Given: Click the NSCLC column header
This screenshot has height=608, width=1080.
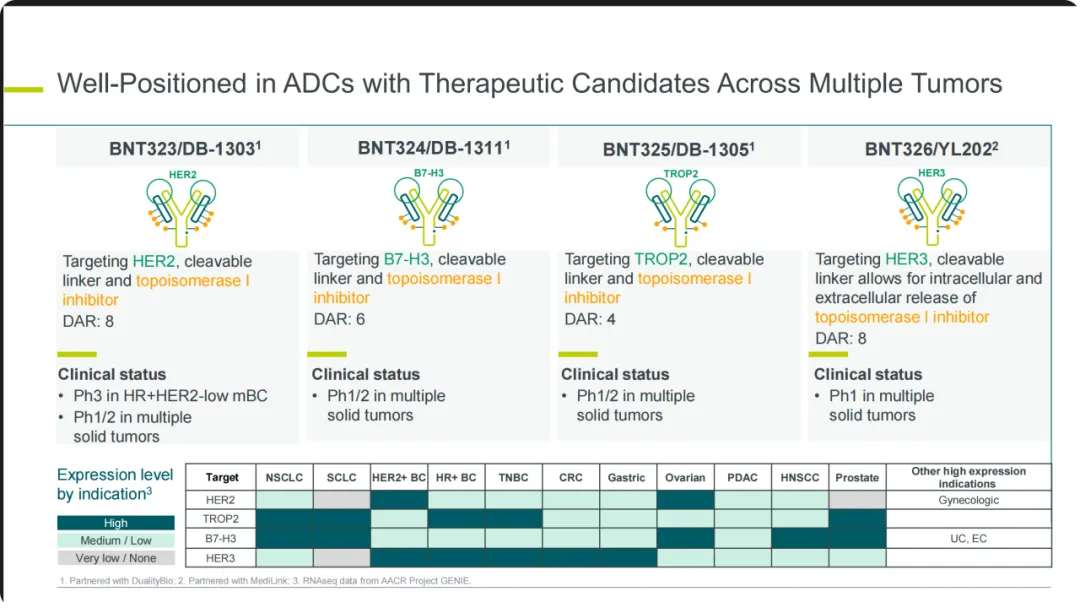Looking at the screenshot, I should (285, 478).
